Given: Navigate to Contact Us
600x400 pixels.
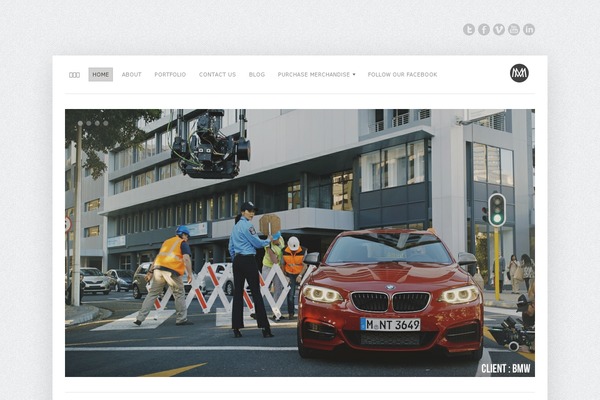Looking at the screenshot, I should click(217, 75).
